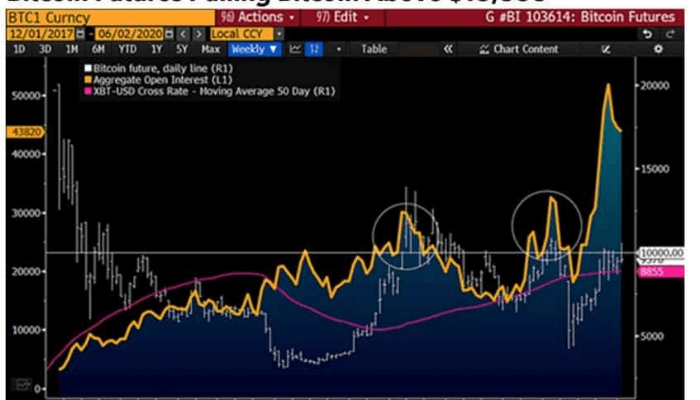
Task: Click the double-chevron collapse icon
Action: [x=448, y=49]
